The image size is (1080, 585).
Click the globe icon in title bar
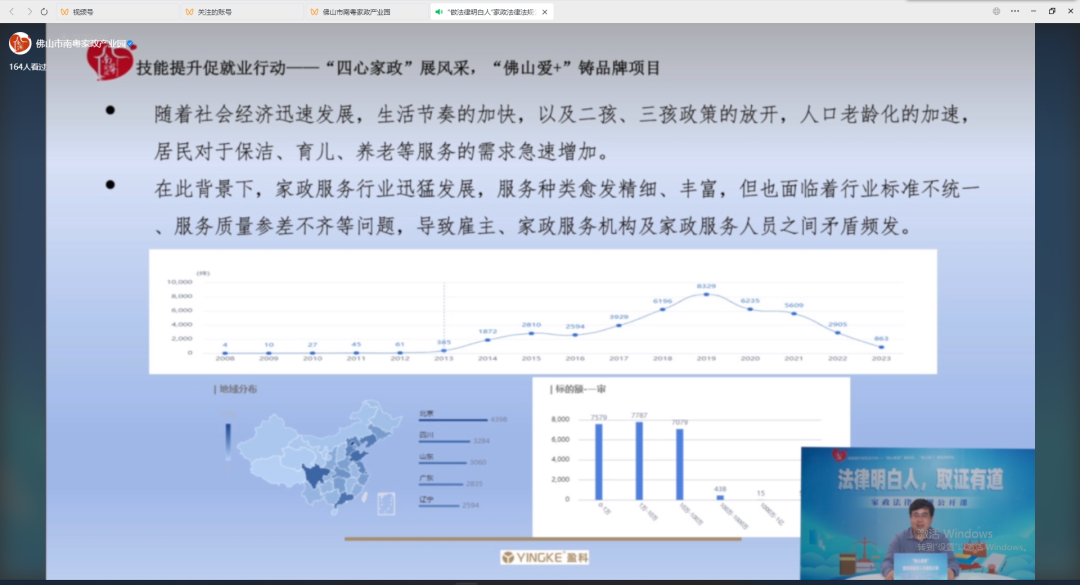(x=996, y=11)
